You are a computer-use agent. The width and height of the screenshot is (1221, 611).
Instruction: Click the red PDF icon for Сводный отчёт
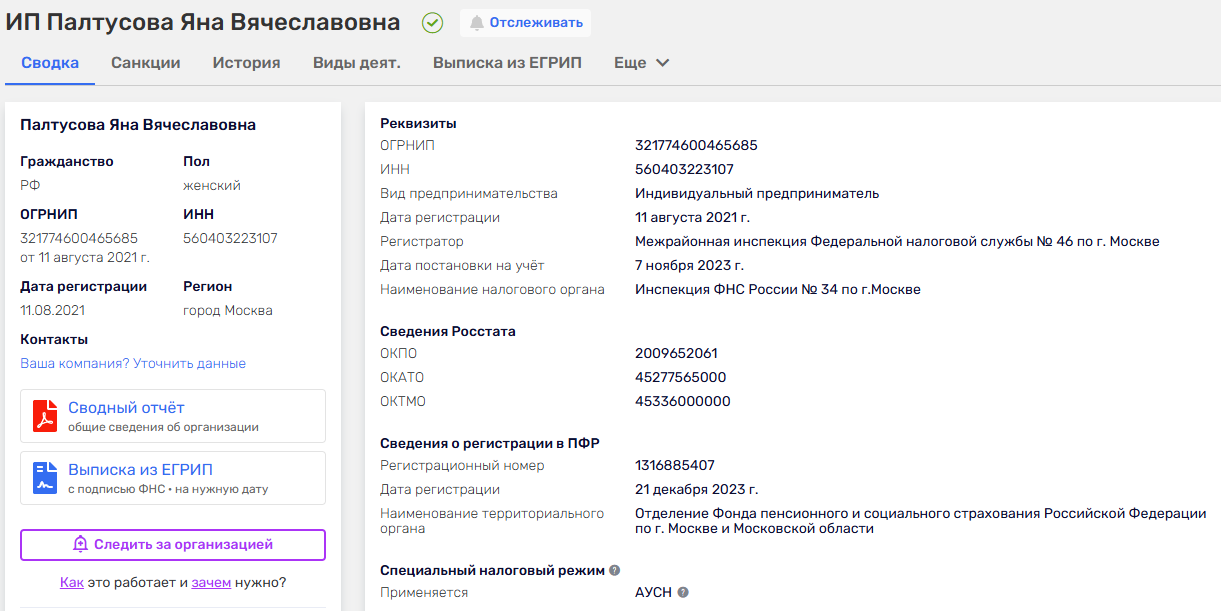click(x=45, y=416)
